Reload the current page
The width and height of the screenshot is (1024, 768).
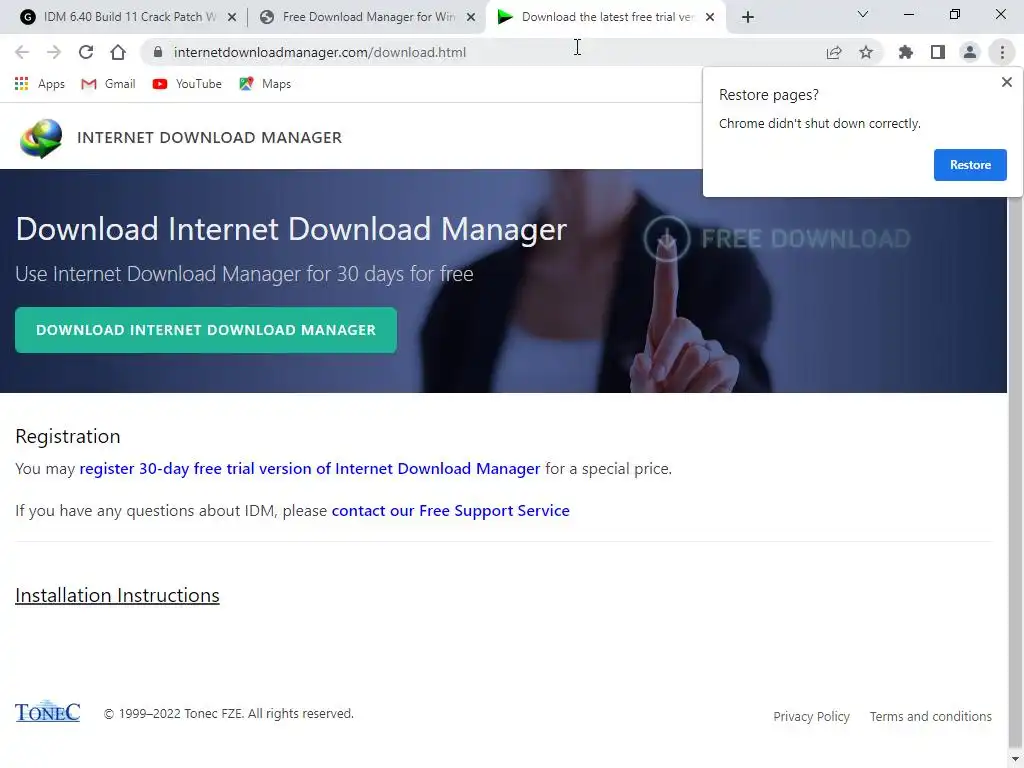click(x=86, y=52)
